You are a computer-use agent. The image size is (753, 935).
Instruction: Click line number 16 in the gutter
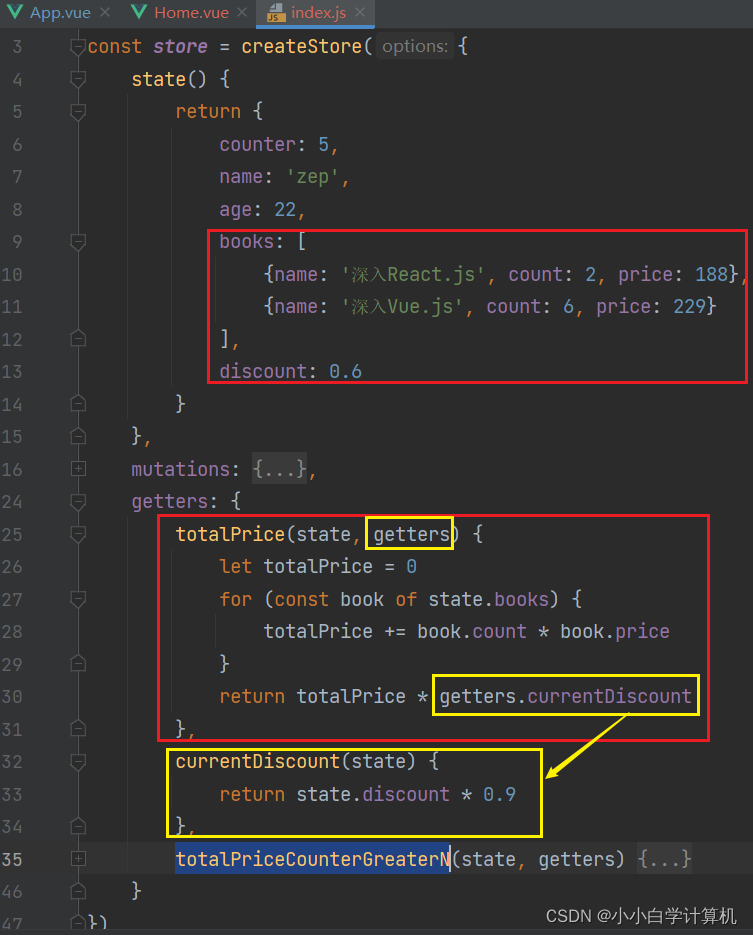tap(11, 469)
